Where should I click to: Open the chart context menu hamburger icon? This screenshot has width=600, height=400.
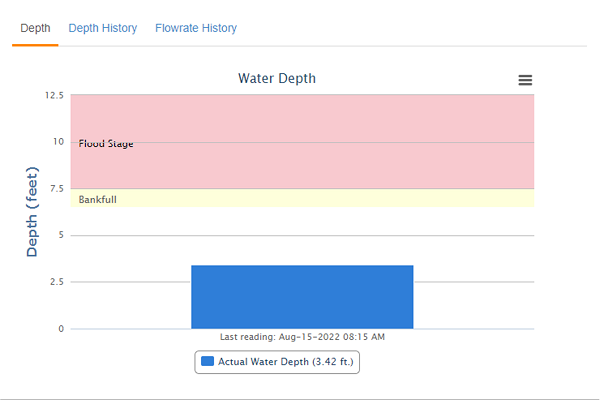(x=525, y=80)
